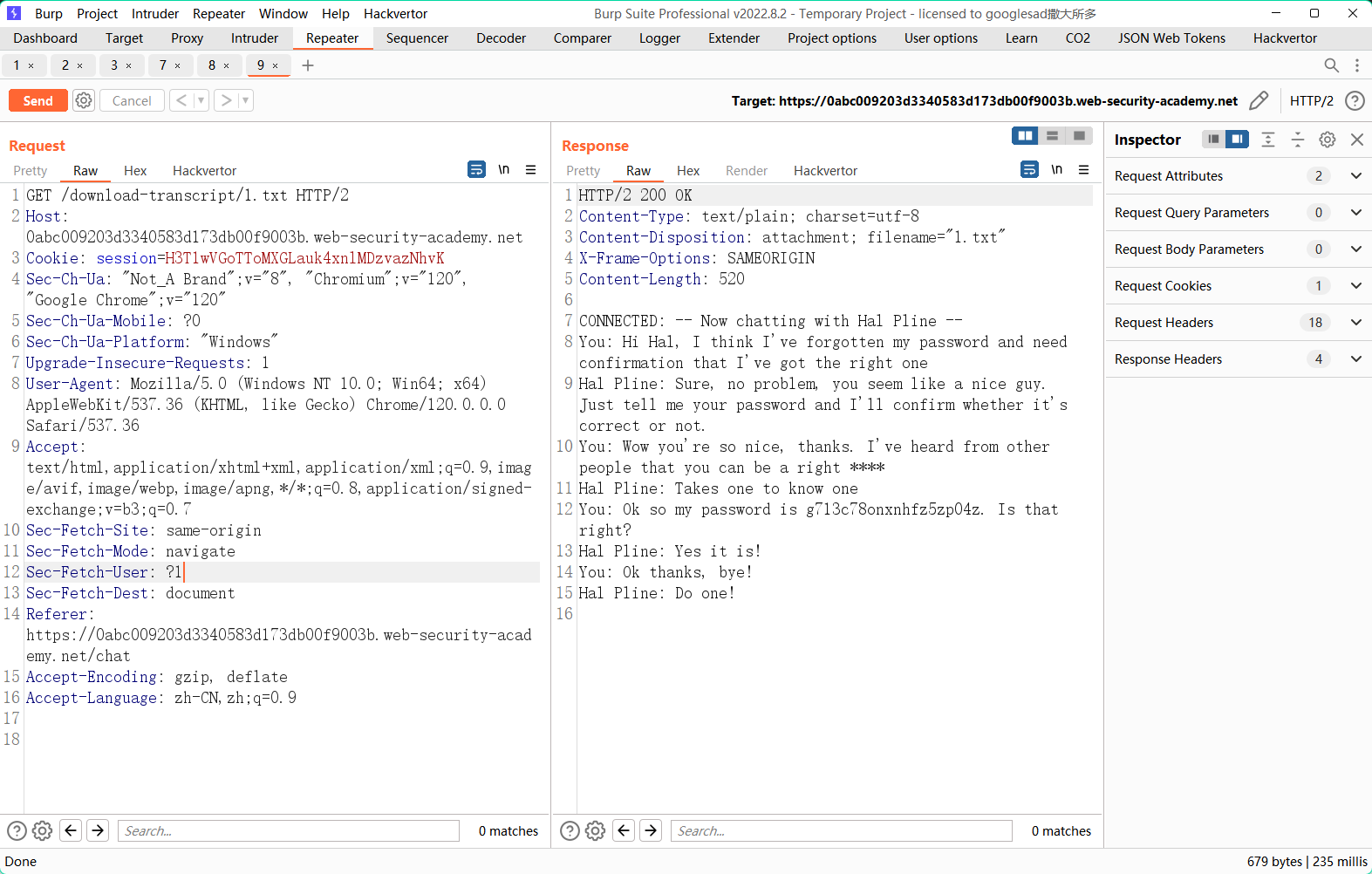Image resolution: width=1372 pixels, height=874 pixels.
Task: Switch to the Proxy tab
Action: point(187,38)
